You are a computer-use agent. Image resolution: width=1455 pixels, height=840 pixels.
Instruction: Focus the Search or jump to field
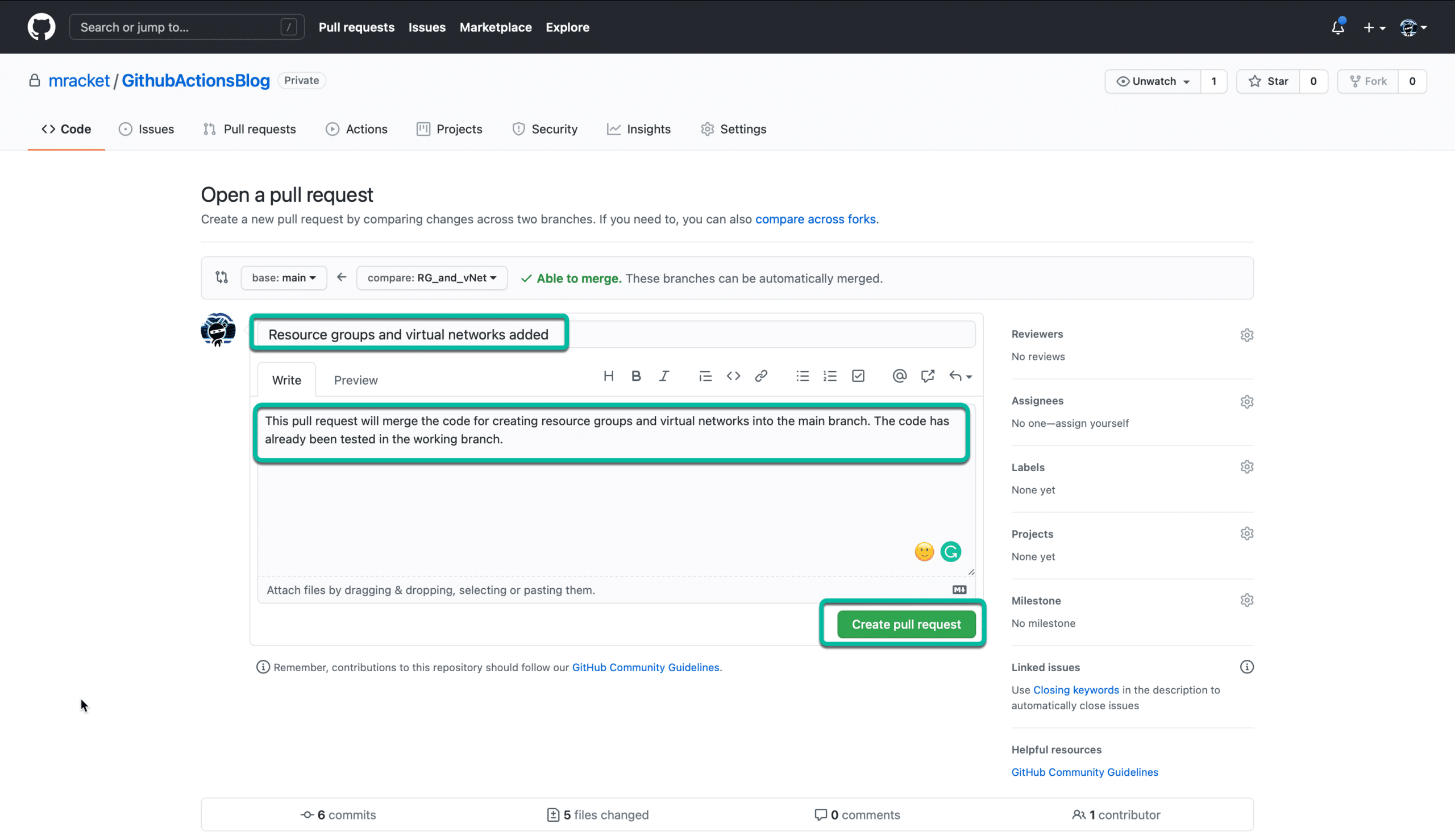(186, 27)
